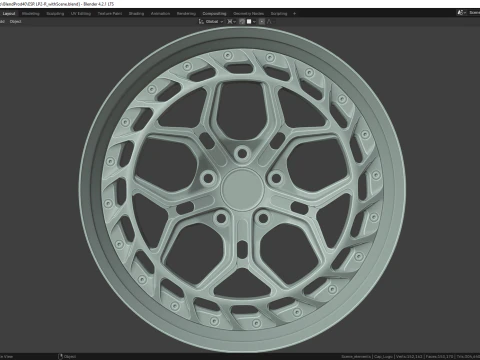The height and width of the screenshot is (360, 480).
Task: Switch to Geometry Nodes workspace
Action: 248,14
